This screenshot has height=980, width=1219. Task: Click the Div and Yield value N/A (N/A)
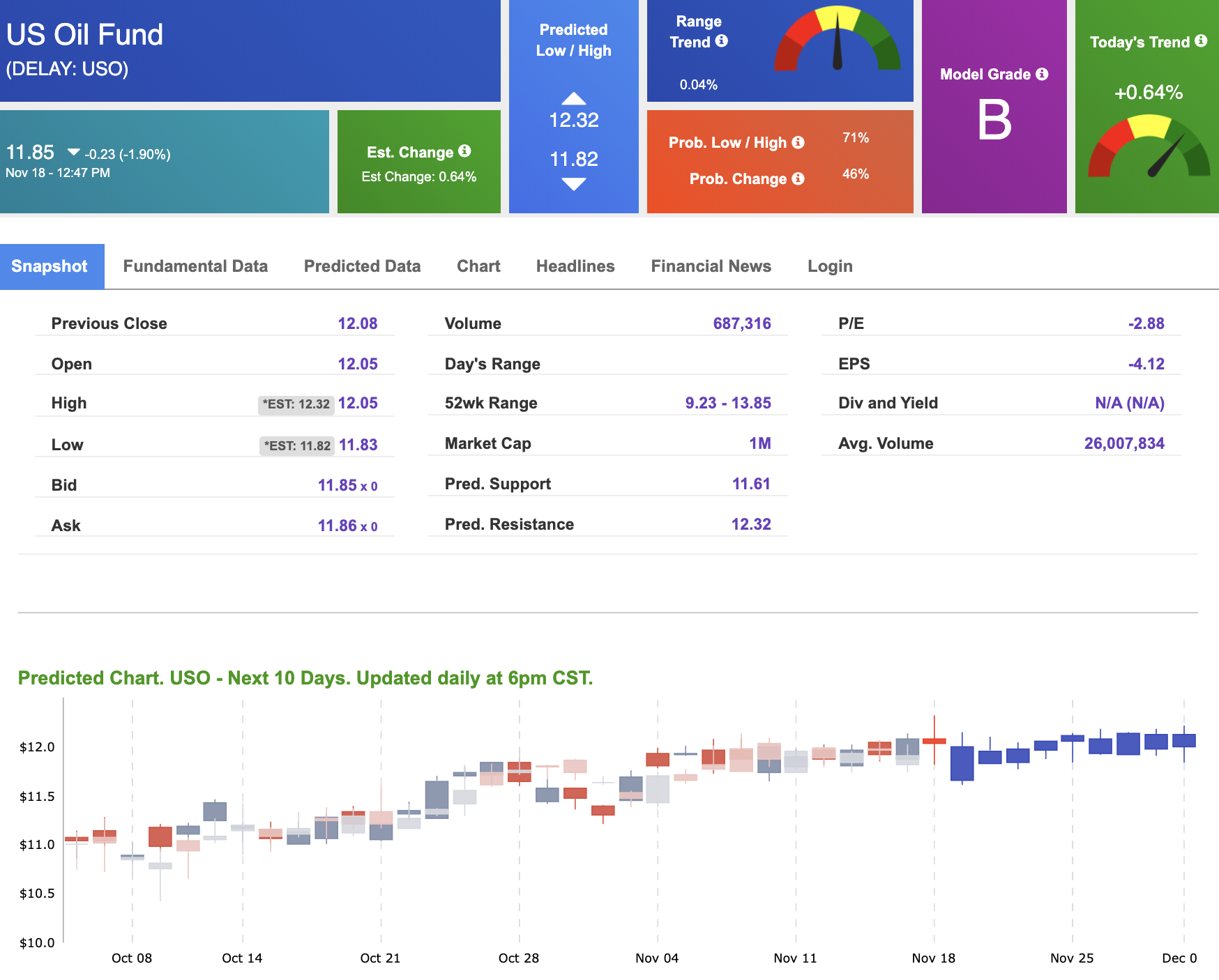point(1130,403)
